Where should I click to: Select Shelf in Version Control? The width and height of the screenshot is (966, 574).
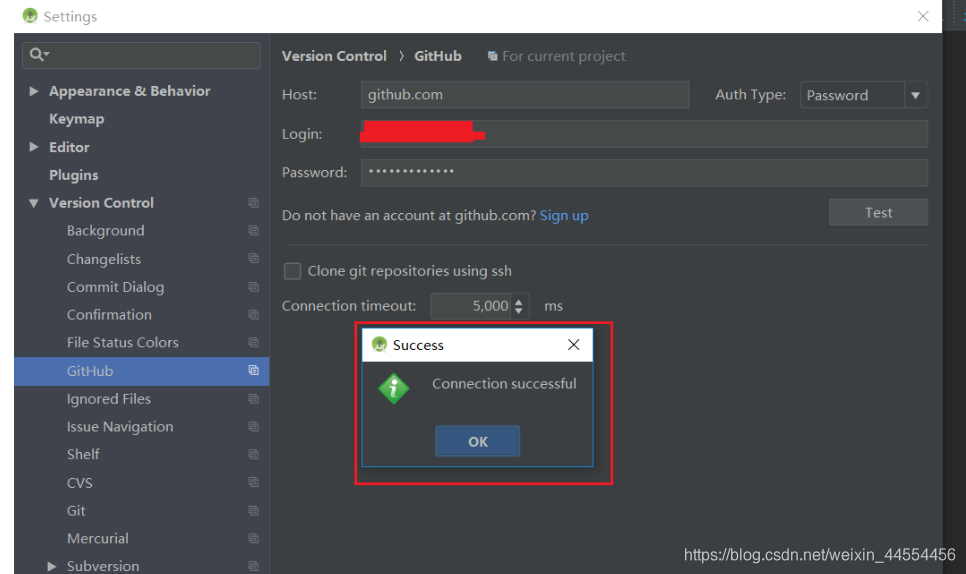pos(83,455)
